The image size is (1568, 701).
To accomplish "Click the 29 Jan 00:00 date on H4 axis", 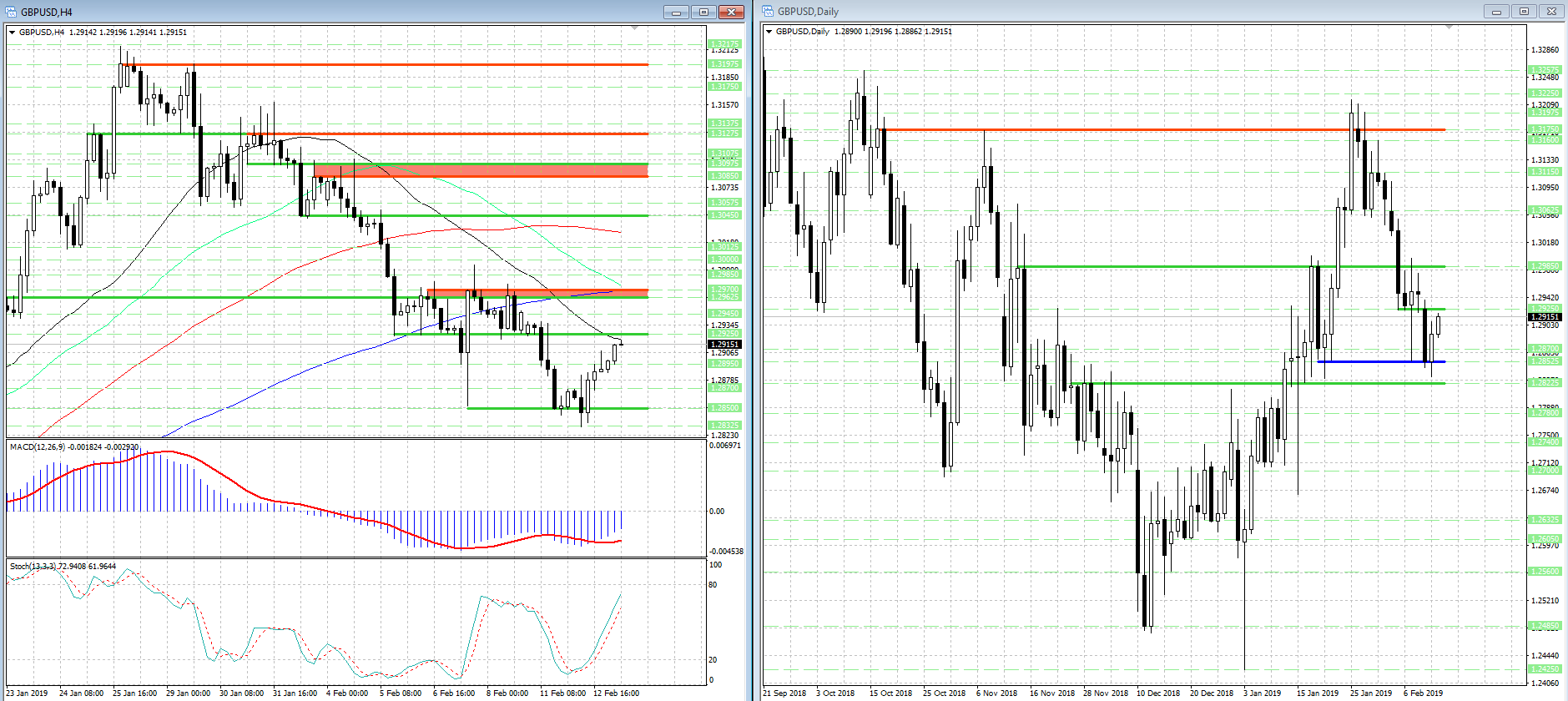I will coord(188,693).
